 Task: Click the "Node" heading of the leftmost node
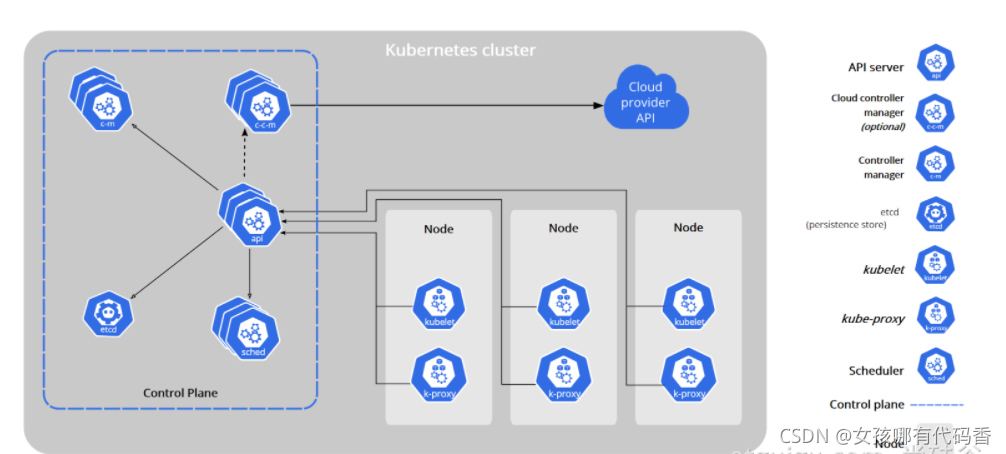(x=439, y=228)
